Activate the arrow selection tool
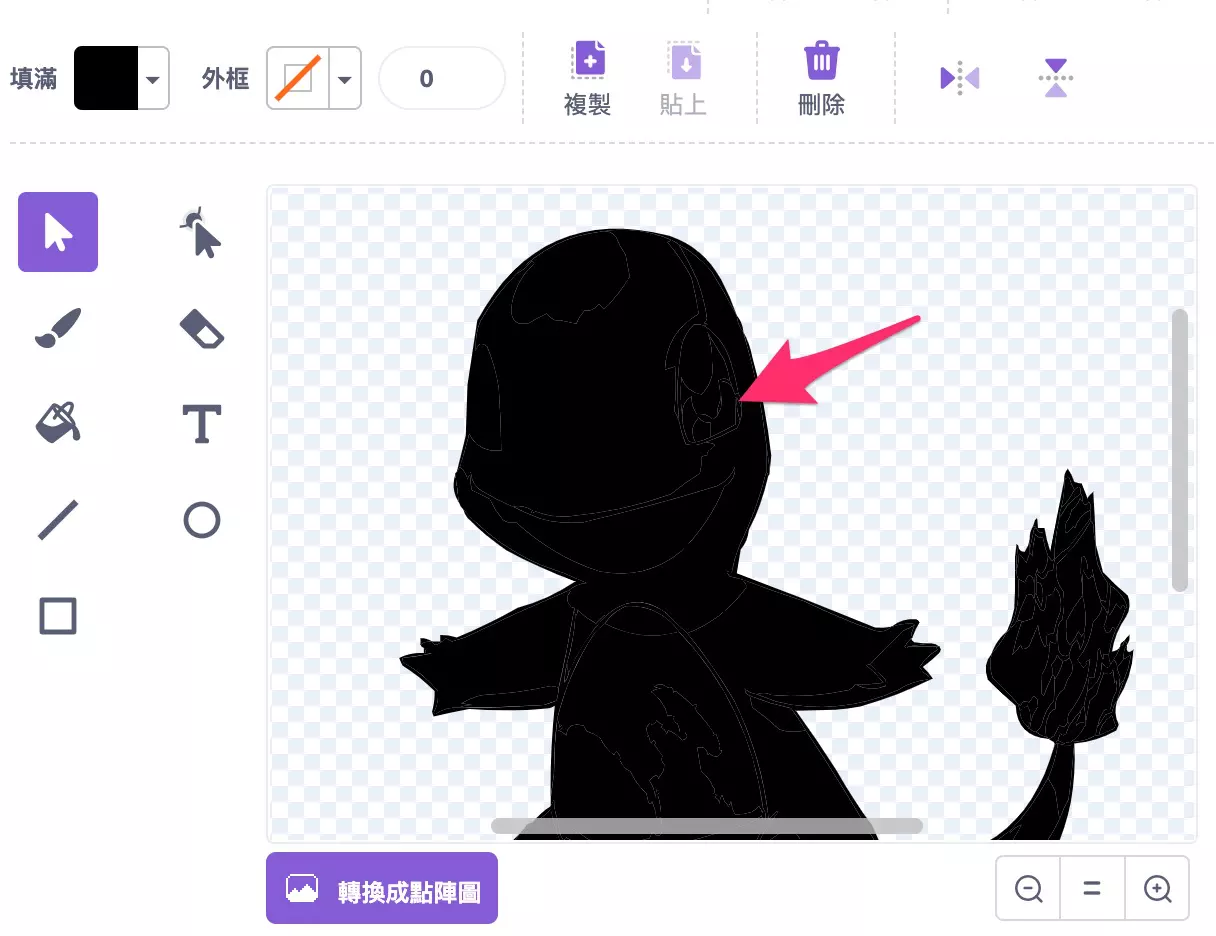Image resolution: width=1216 pixels, height=936 pixels. coord(57,232)
